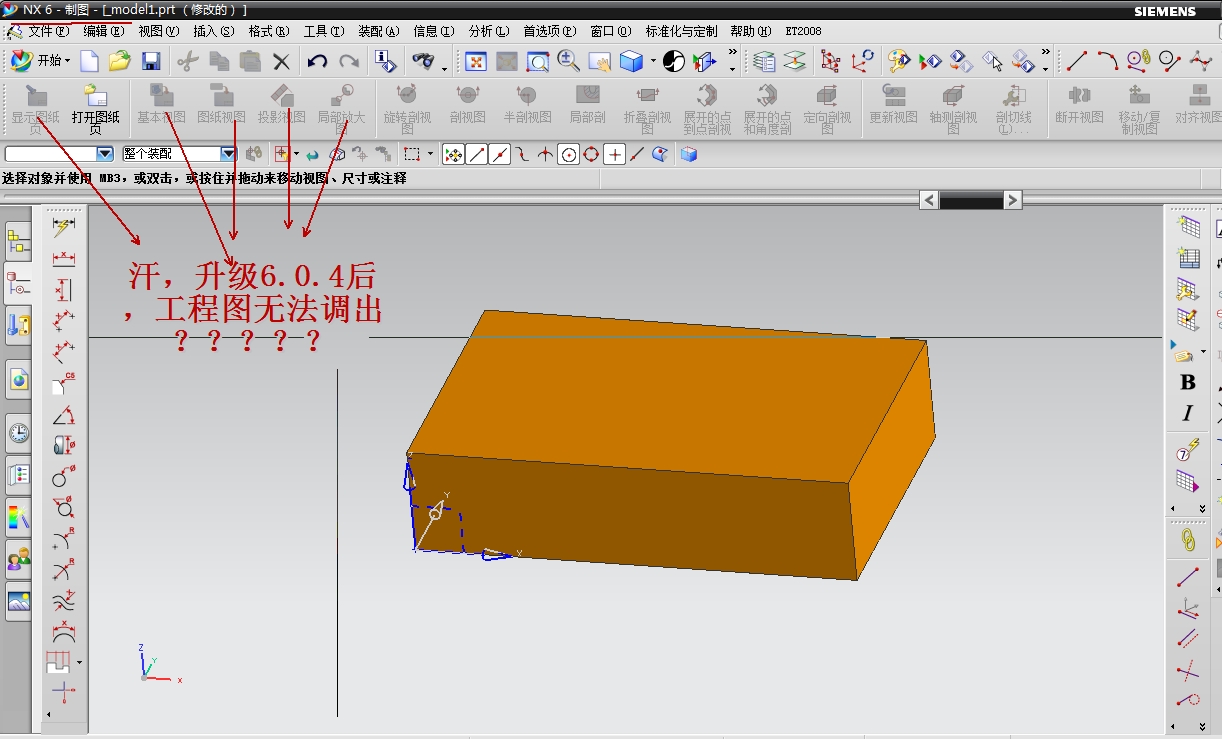The width and height of the screenshot is (1222, 739).
Task: Select the Inferred Dimension tool
Action: (x=64, y=227)
